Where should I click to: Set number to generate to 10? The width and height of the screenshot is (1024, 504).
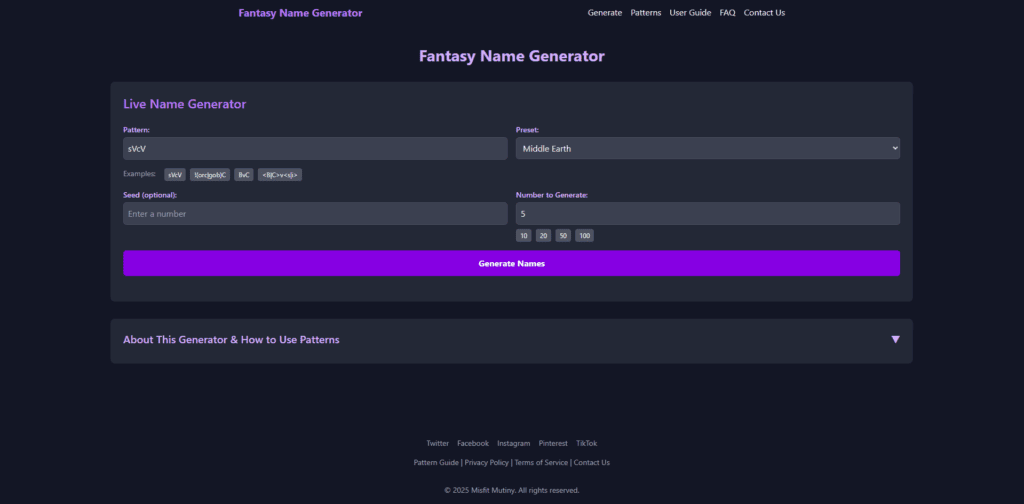(x=524, y=236)
